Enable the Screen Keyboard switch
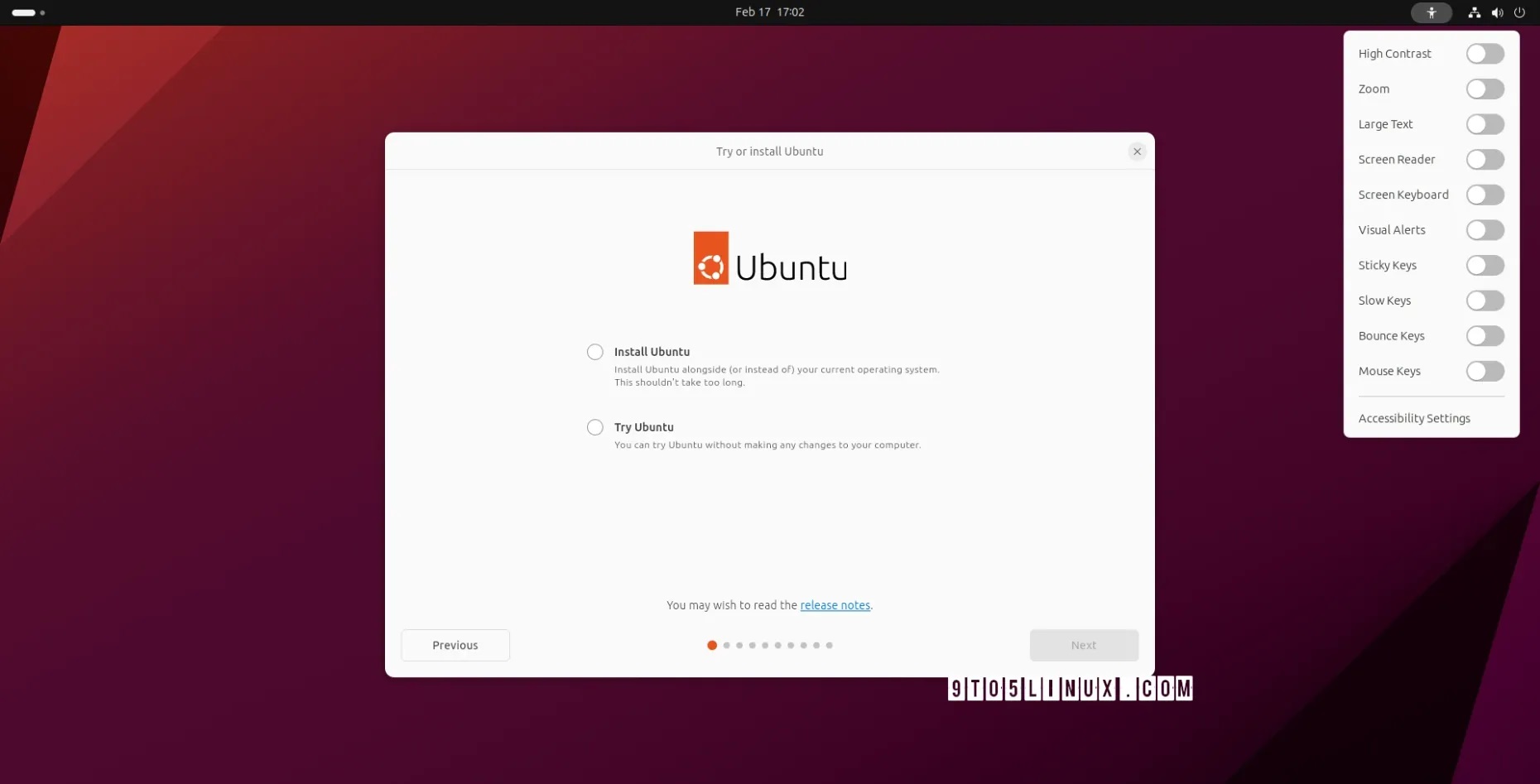The width and height of the screenshot is (1540, 784). pyautogui.click(x=1485, y=195)
